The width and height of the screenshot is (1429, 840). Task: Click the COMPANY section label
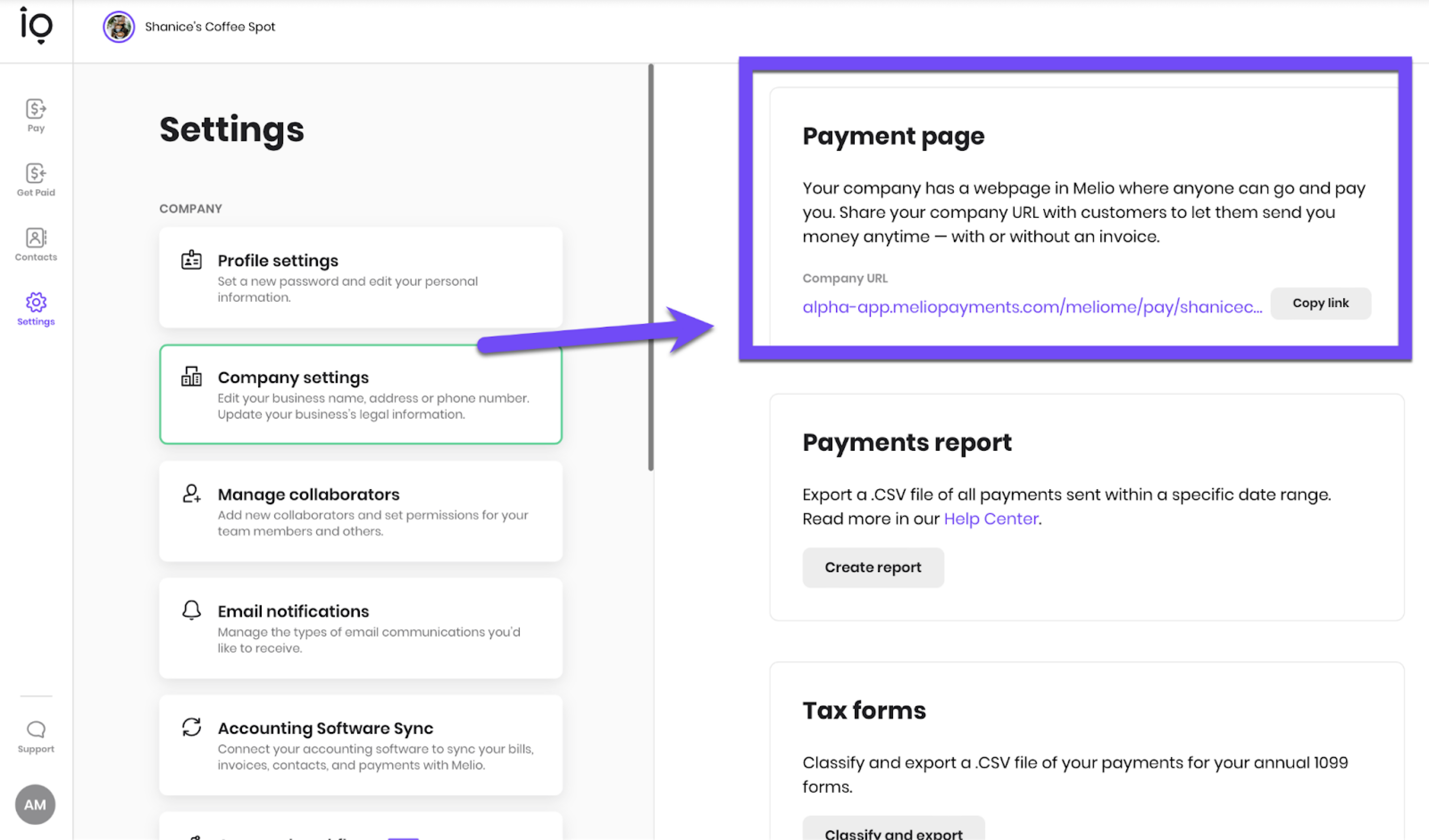pos(191,208)
